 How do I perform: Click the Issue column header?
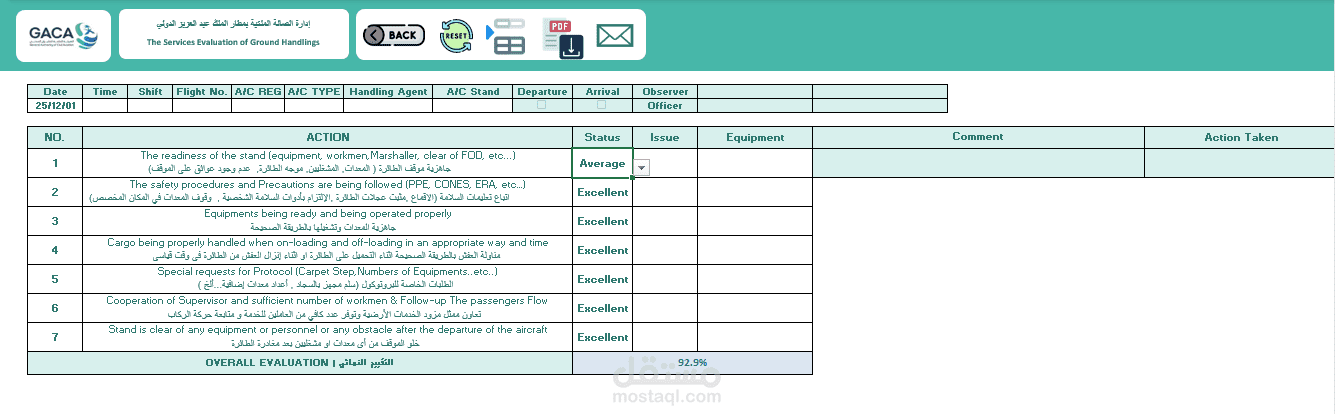(665, 137)
